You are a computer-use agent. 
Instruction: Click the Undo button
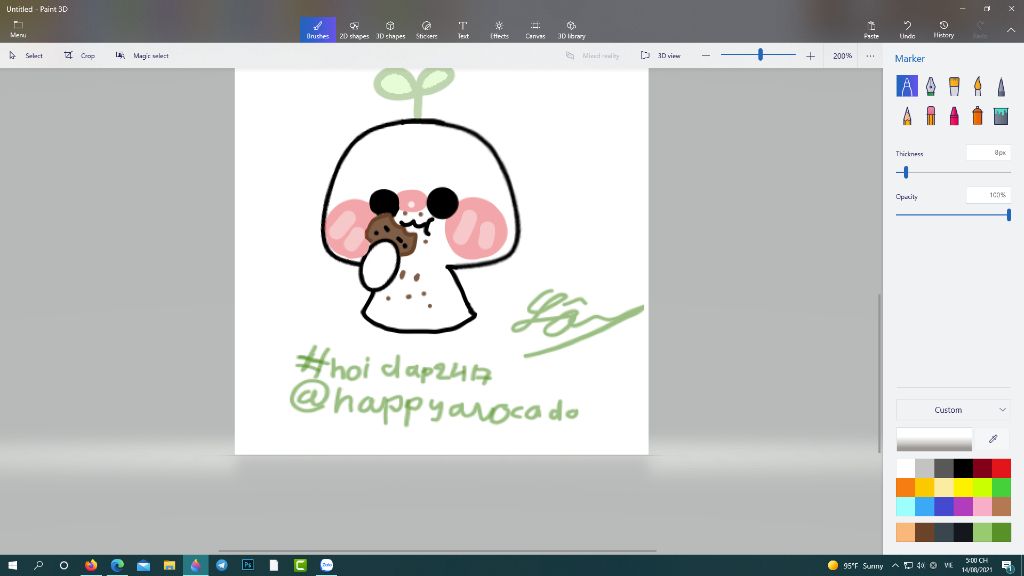pos(907,30)
